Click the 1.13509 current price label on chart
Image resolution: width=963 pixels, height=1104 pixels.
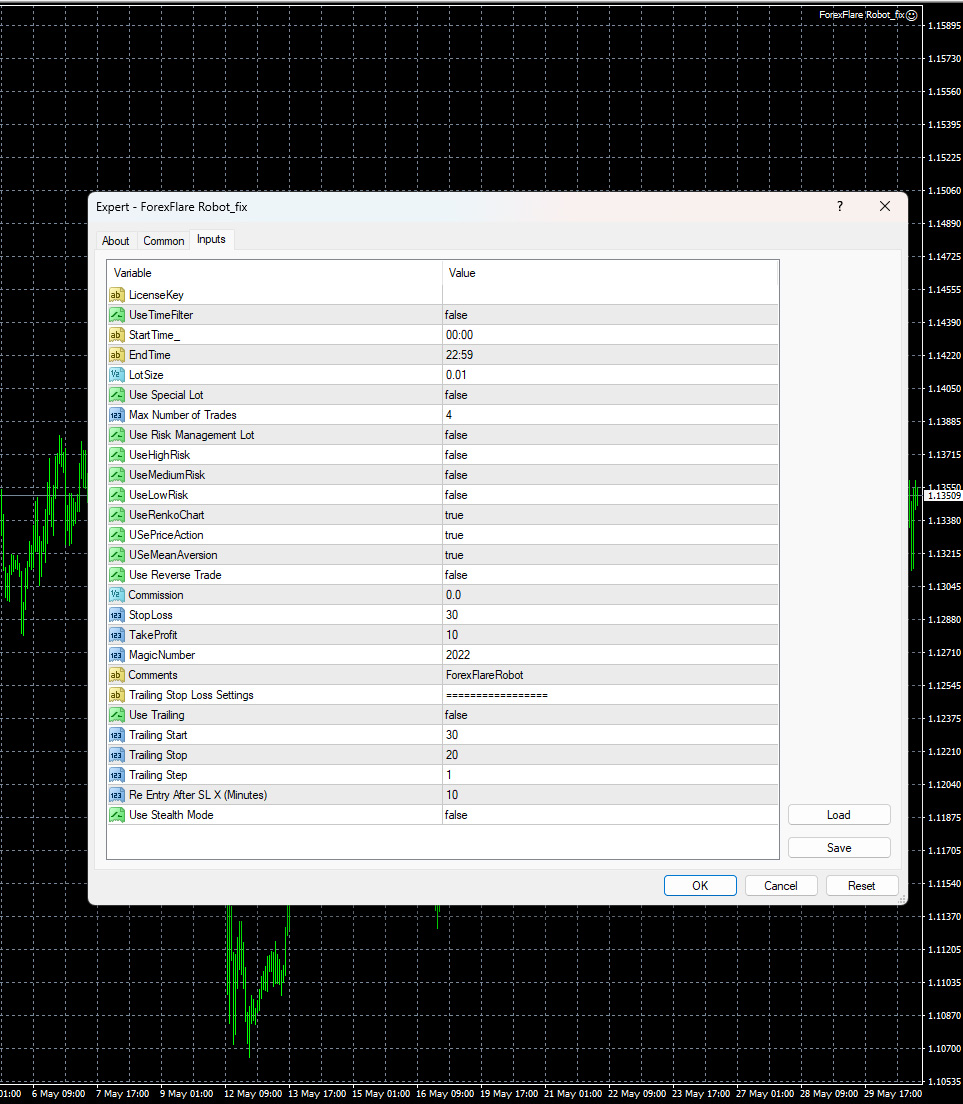pos(943,496)
